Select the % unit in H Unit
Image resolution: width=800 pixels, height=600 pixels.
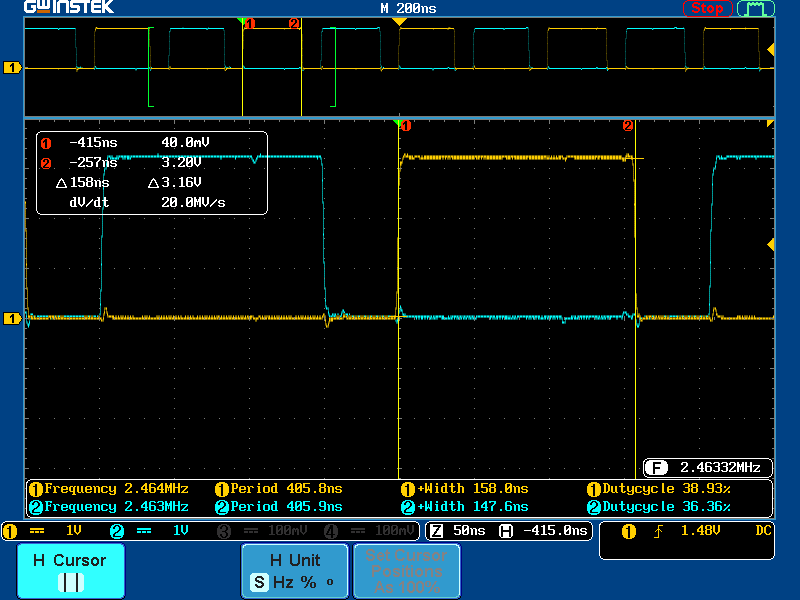pyautogui.click(x=308, y=582)
